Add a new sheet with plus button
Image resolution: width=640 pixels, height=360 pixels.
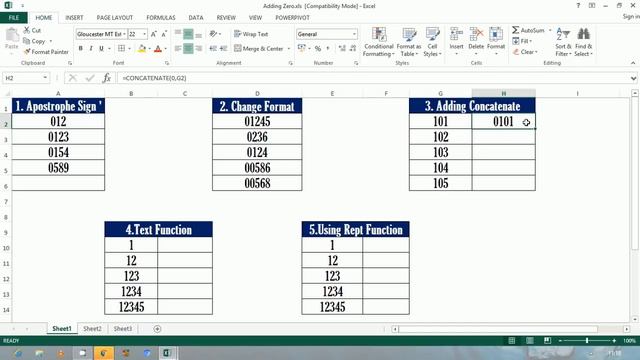pos(157,329)
